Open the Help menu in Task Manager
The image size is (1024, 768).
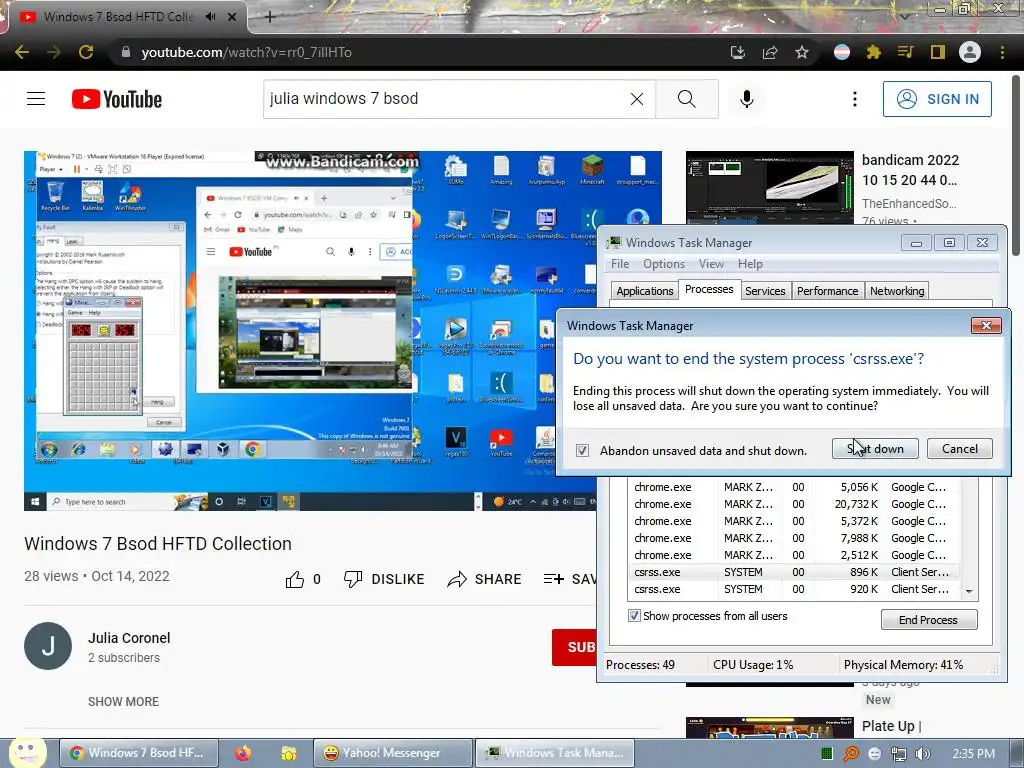[750, 264]
